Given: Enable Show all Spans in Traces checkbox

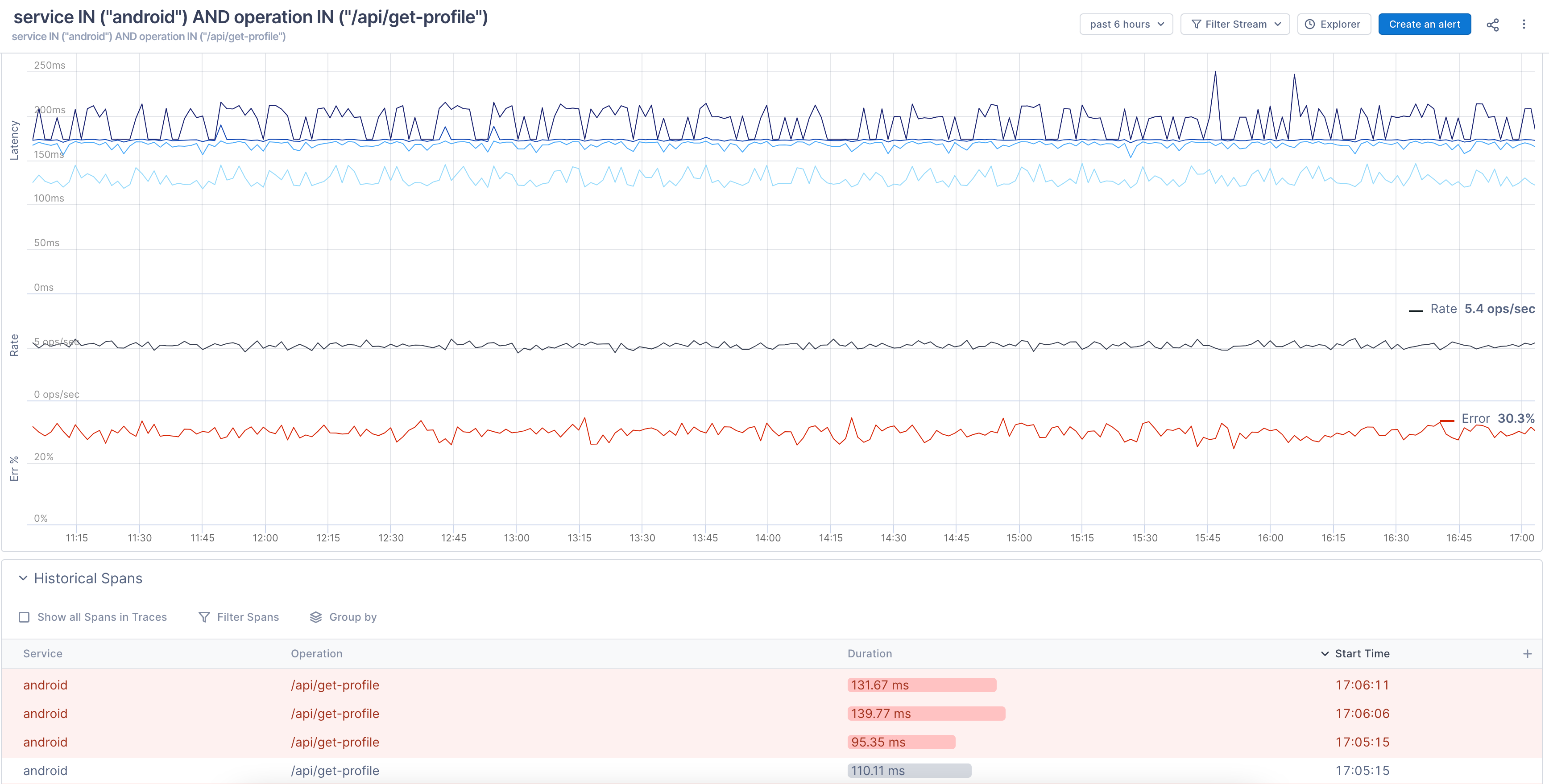Looking at the screenshot, I should tap(24, 617).
